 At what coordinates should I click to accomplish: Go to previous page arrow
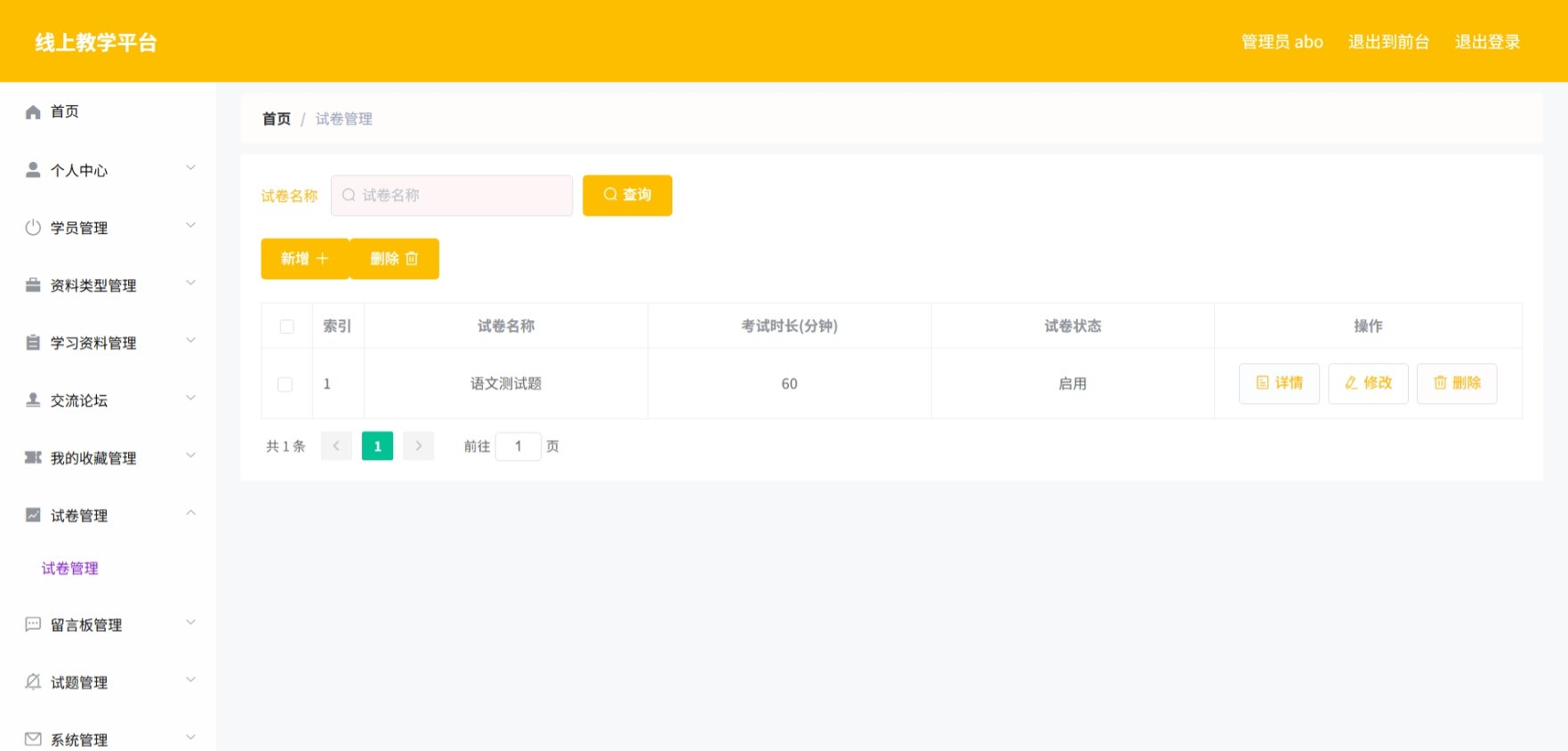point(336,446)
